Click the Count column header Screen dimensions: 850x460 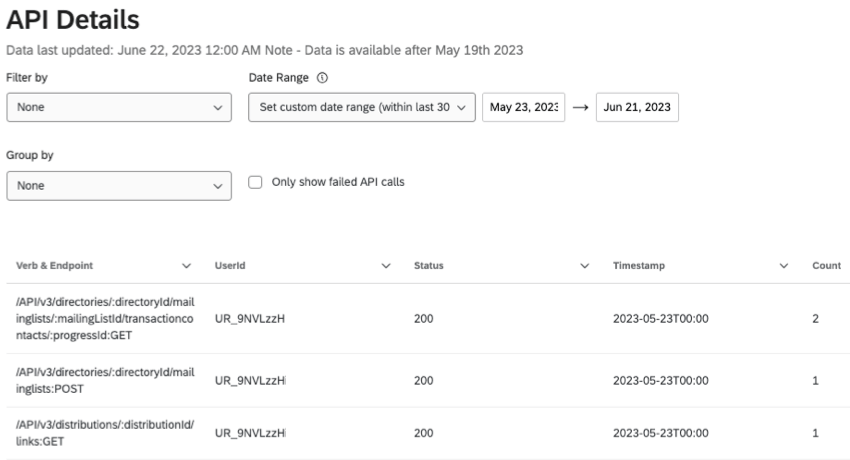pyautogui.click(x=826, y=265)
